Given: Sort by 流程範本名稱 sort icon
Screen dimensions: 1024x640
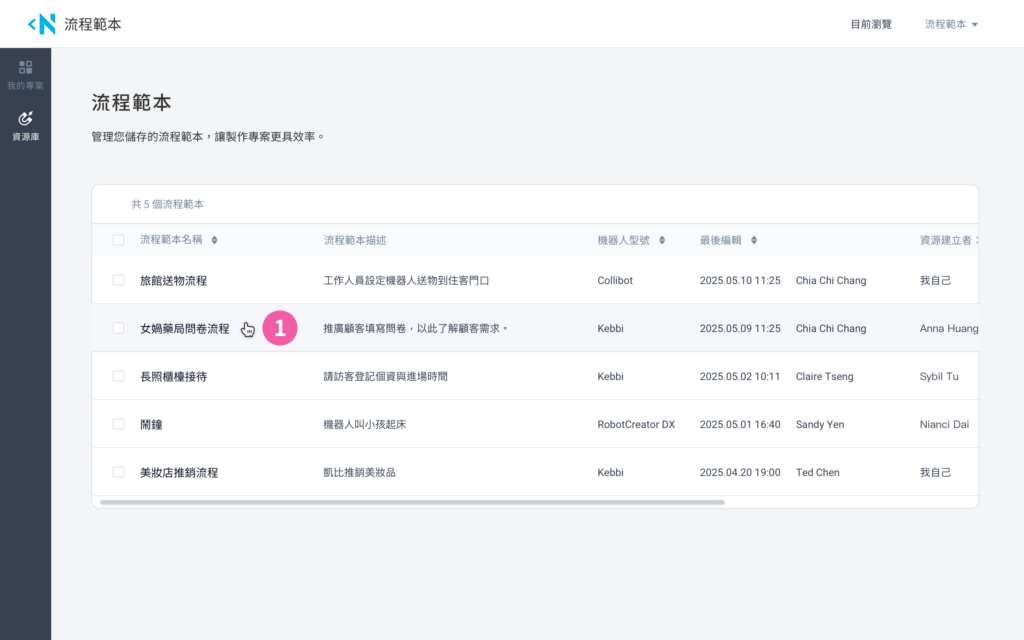Looking at the screenshot, I should pyautogui.click(x=214, y=240).
